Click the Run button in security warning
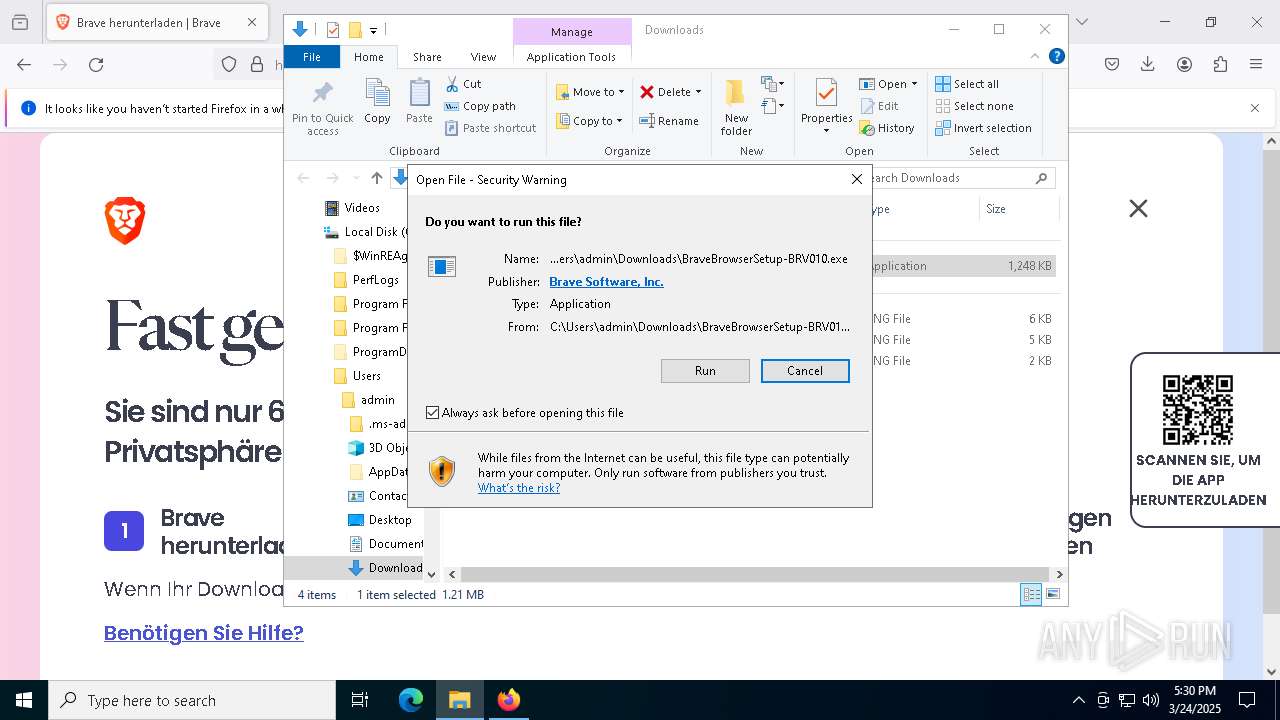The width and height of the screenshot is (1280, 720). coord(705,371)
